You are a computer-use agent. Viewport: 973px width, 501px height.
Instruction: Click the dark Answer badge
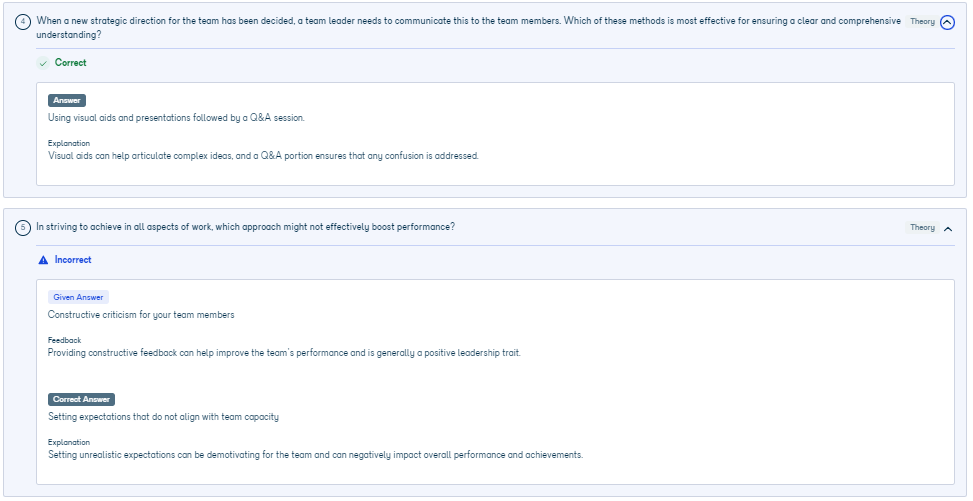point(67,101)
